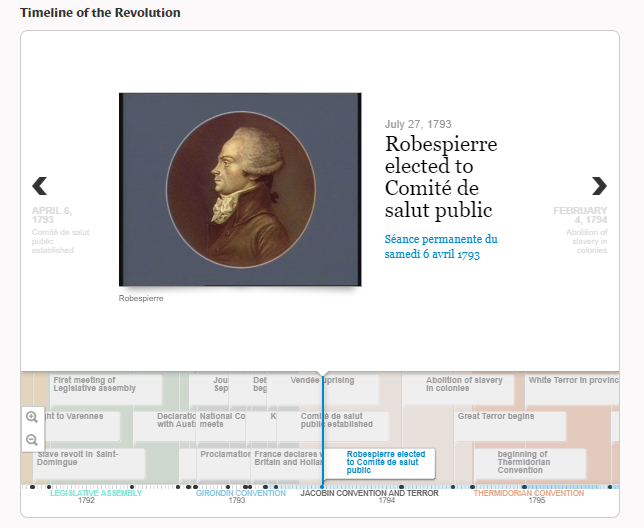Click the 1793 year marker
This screenshot has width=644, height=528.
click(237, 500)
